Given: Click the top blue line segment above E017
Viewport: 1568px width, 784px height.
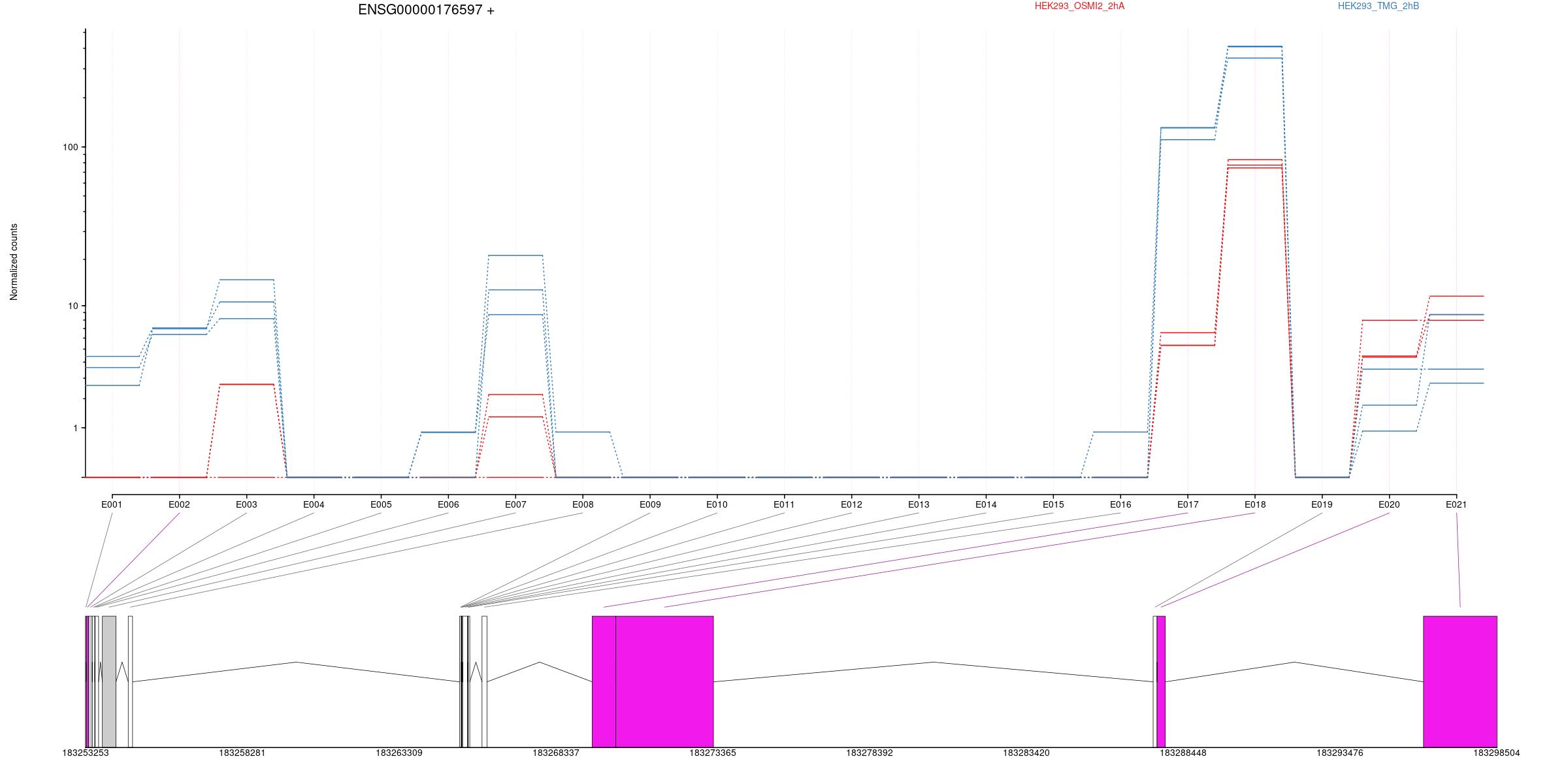Looking at the screenshot, I should [x=1188, y=127].
